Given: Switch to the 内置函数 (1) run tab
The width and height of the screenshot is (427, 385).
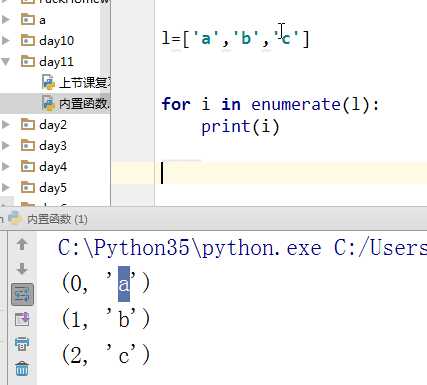Looking at the screenshot, I should click(x=57, y=219).
